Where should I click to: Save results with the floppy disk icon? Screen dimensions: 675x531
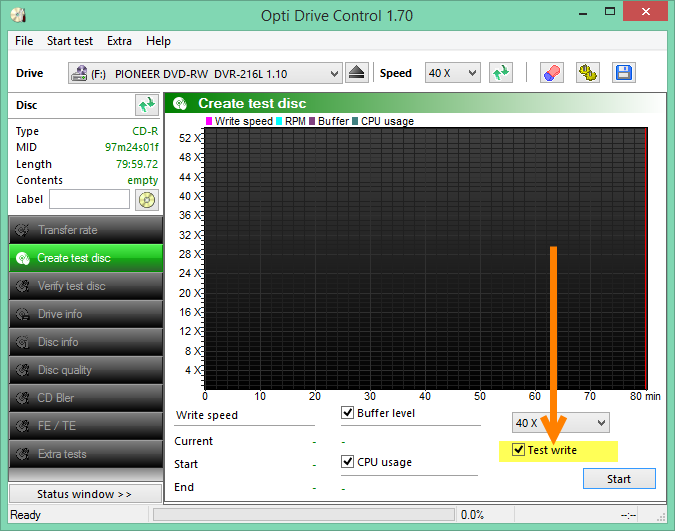[x=623, y=73]
